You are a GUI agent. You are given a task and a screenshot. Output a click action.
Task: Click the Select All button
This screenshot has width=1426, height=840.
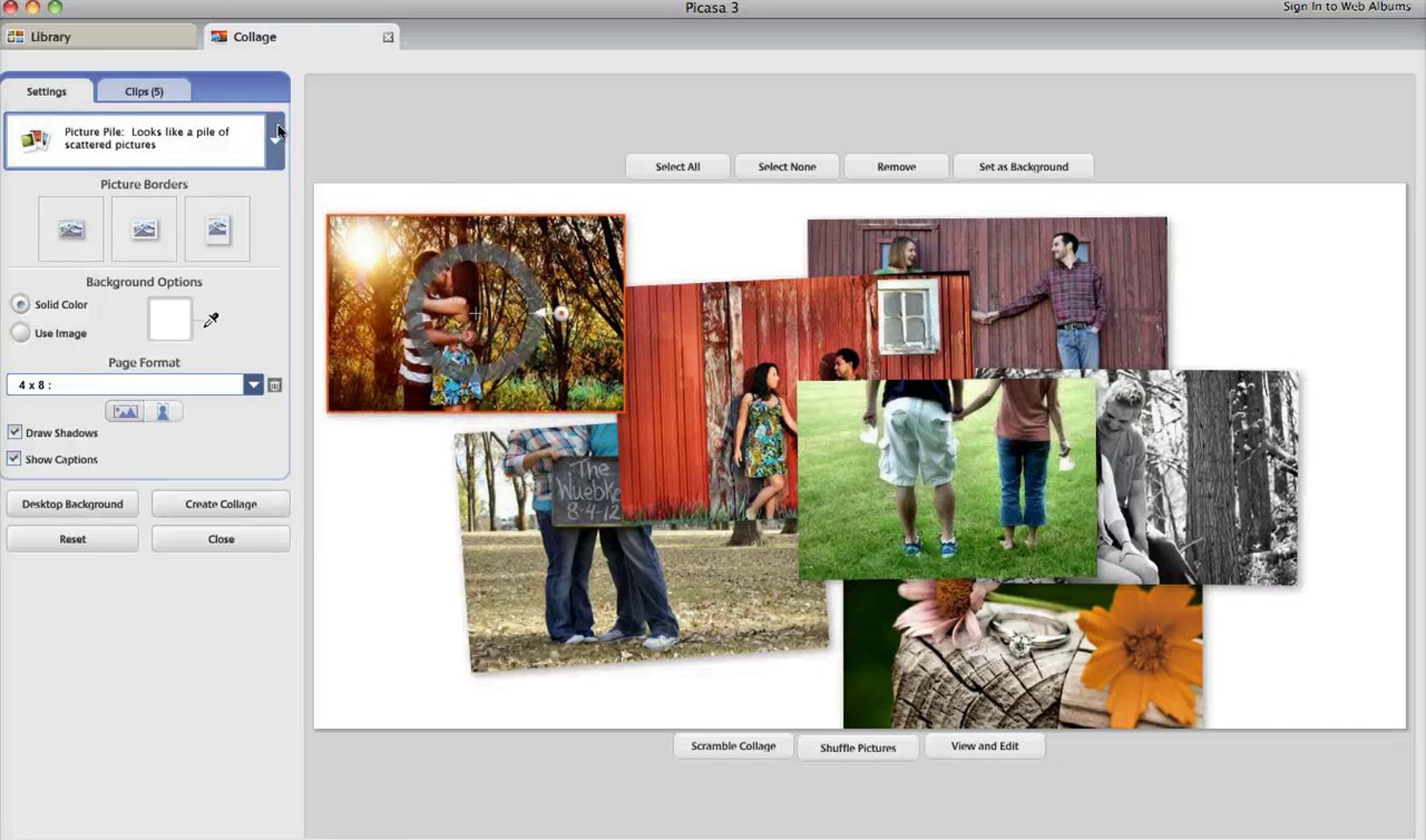pyautogui.click(x=677, y=167)
